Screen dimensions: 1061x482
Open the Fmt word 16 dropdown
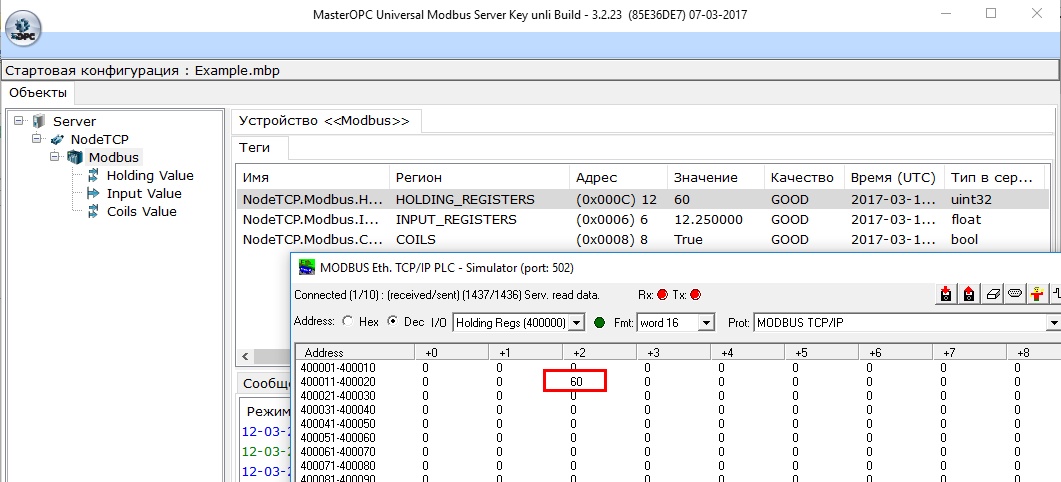coord(706,323)
